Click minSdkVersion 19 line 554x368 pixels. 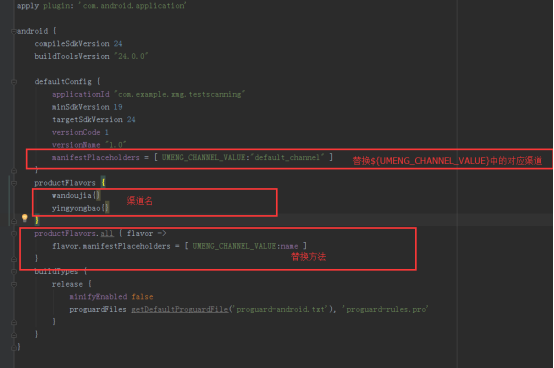click(87, 107)
